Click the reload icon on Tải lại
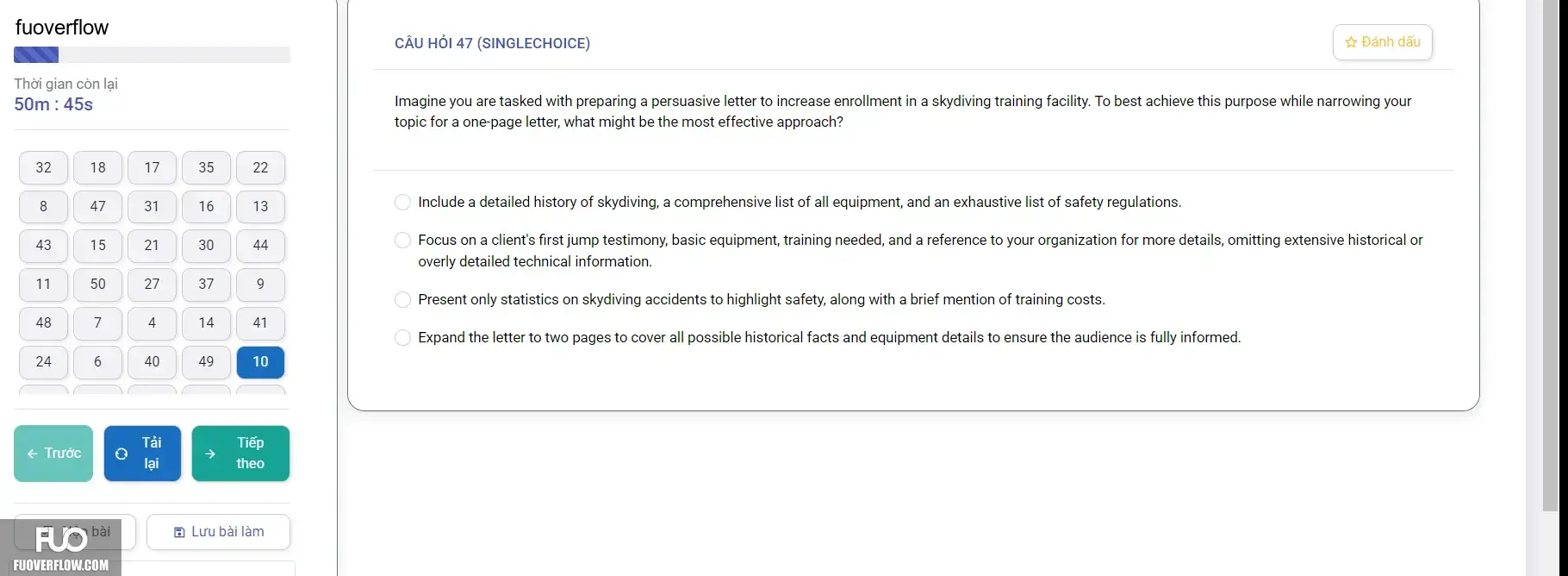This screenshot has height=576, width=1568. tap(121, 454)
